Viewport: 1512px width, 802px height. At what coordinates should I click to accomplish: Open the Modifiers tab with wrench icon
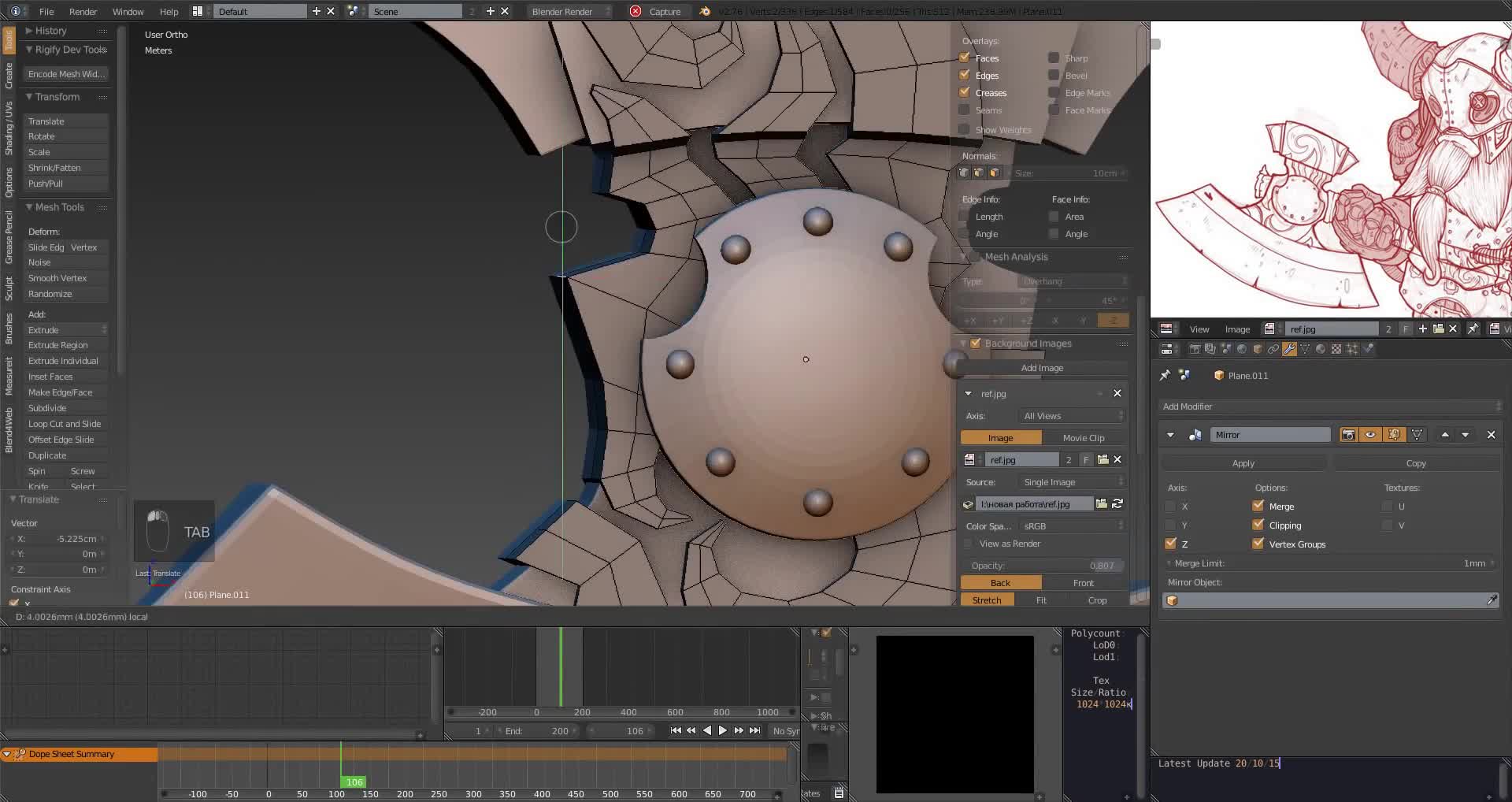(1290, 348)
